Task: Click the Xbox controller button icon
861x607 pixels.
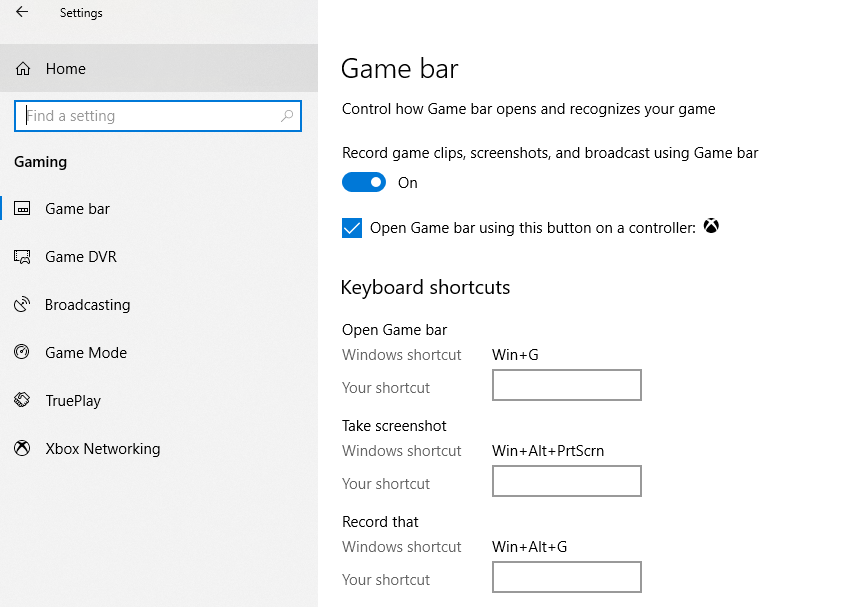Action: tap(711, 226)
